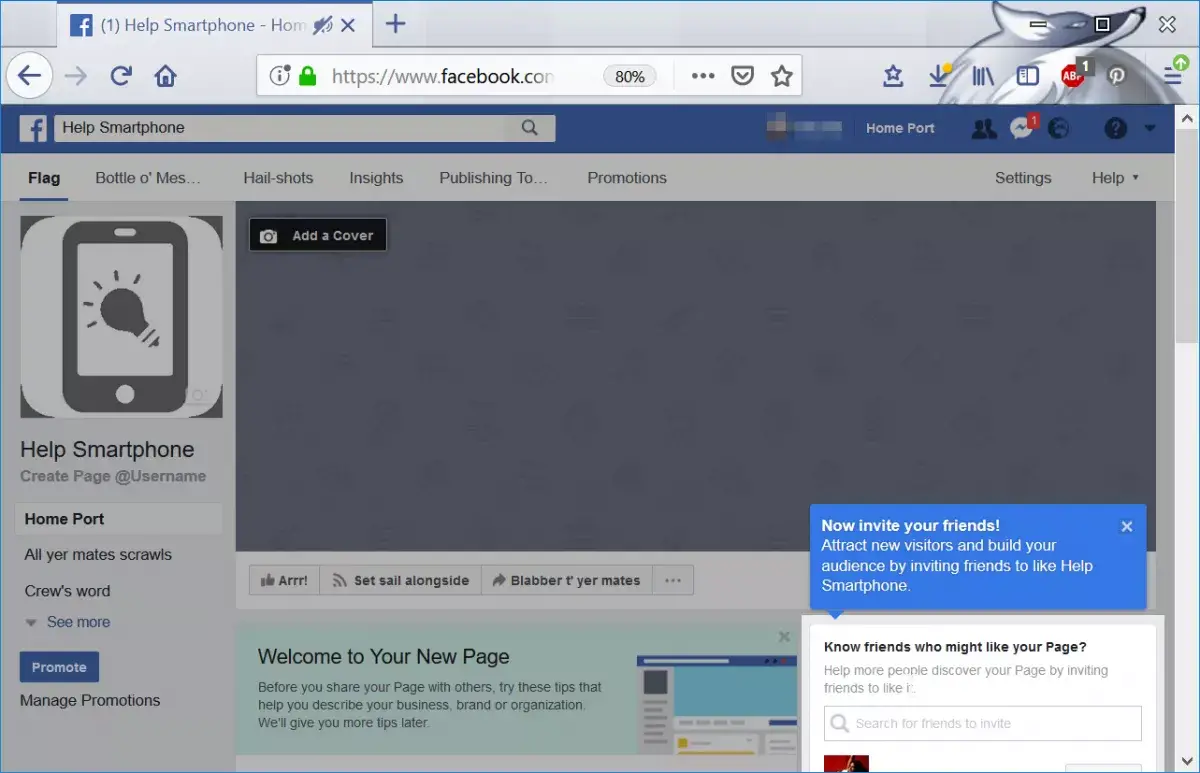This screenshot has width=1200, height=773.
Task: Click Search for friends to invite field
Action: 983,723
